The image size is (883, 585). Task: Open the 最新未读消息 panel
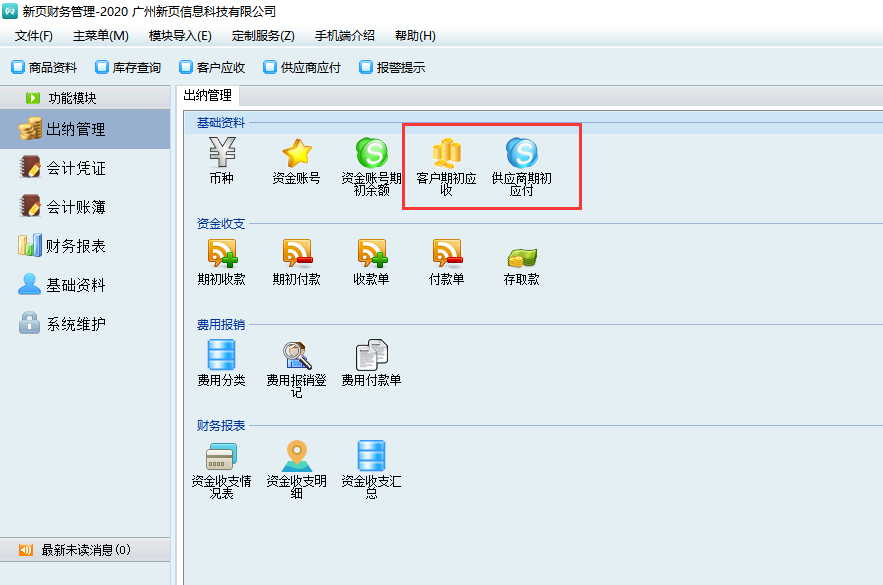tap(85, 550)
